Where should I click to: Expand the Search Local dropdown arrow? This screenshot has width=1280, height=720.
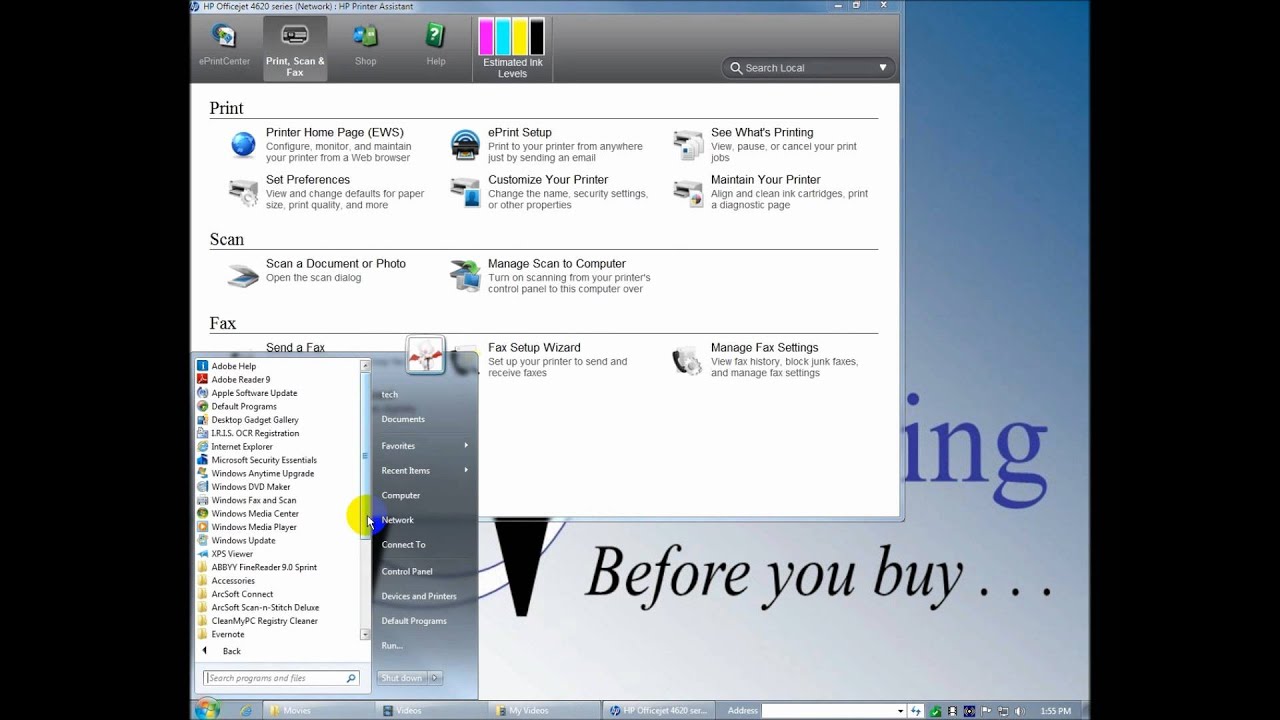(883, 68)
